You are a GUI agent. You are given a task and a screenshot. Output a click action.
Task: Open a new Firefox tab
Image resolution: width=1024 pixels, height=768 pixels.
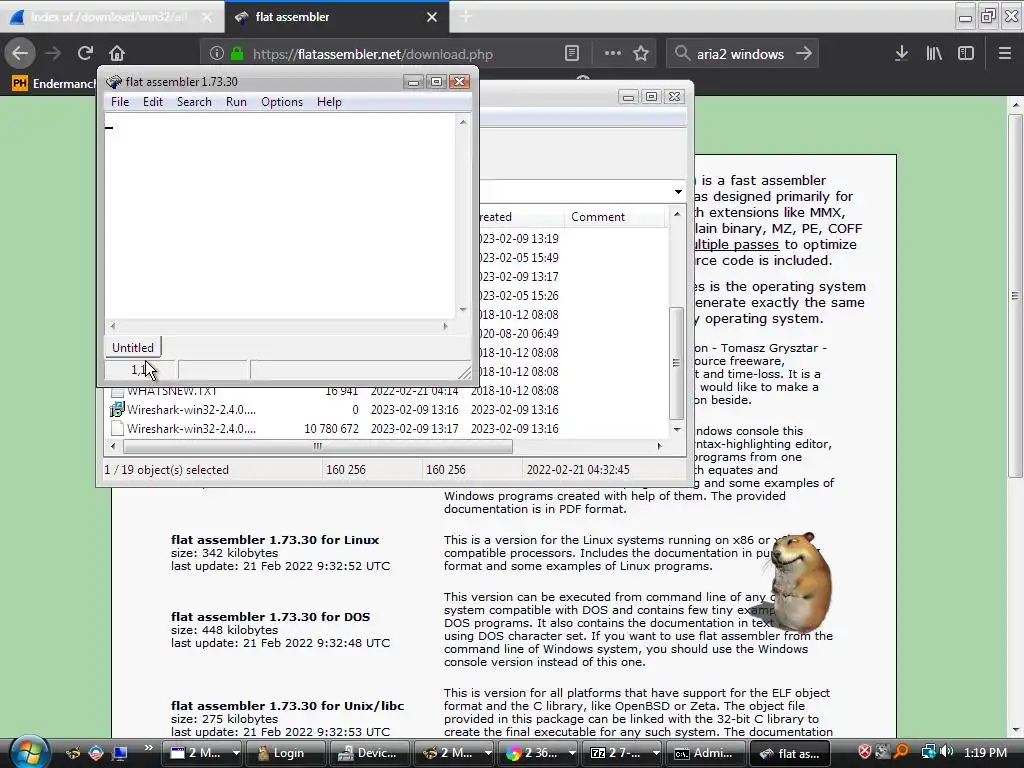(x=466, y=17)
